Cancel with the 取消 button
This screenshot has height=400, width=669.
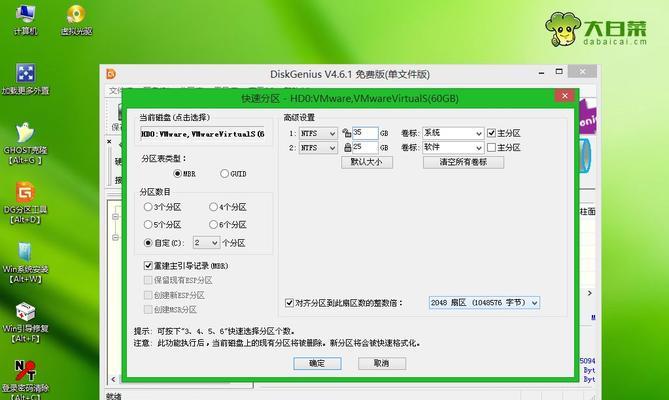[382, 363]
